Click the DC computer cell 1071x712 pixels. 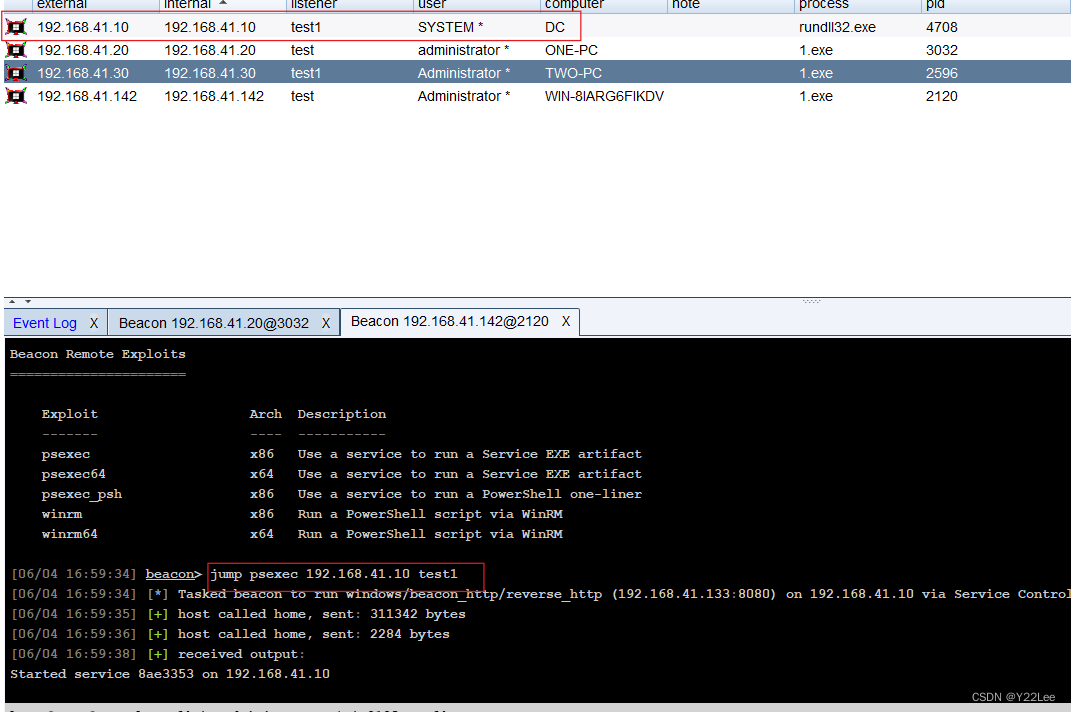click(555, 27)
